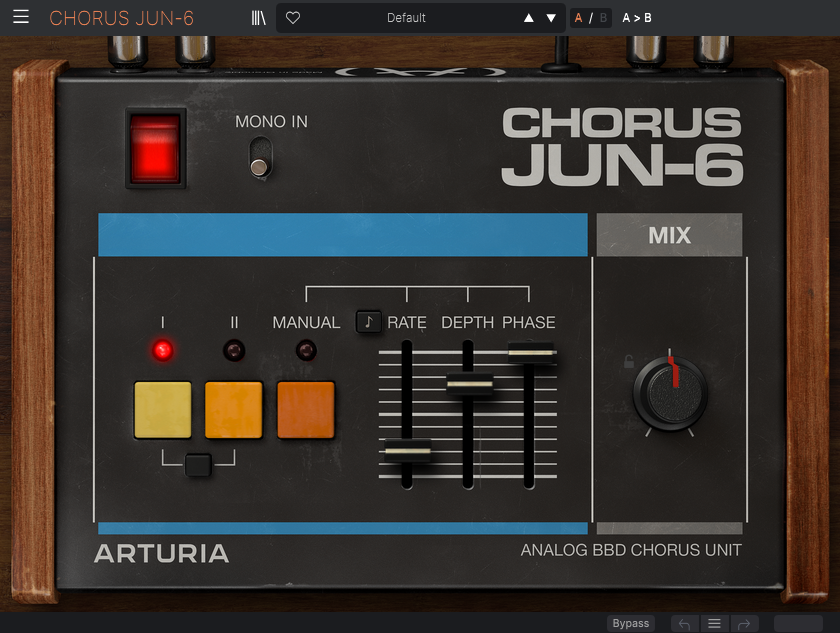This screenshot has height=633, width=840.
Task: Click the MIX knob
Action: coord(670,393)
